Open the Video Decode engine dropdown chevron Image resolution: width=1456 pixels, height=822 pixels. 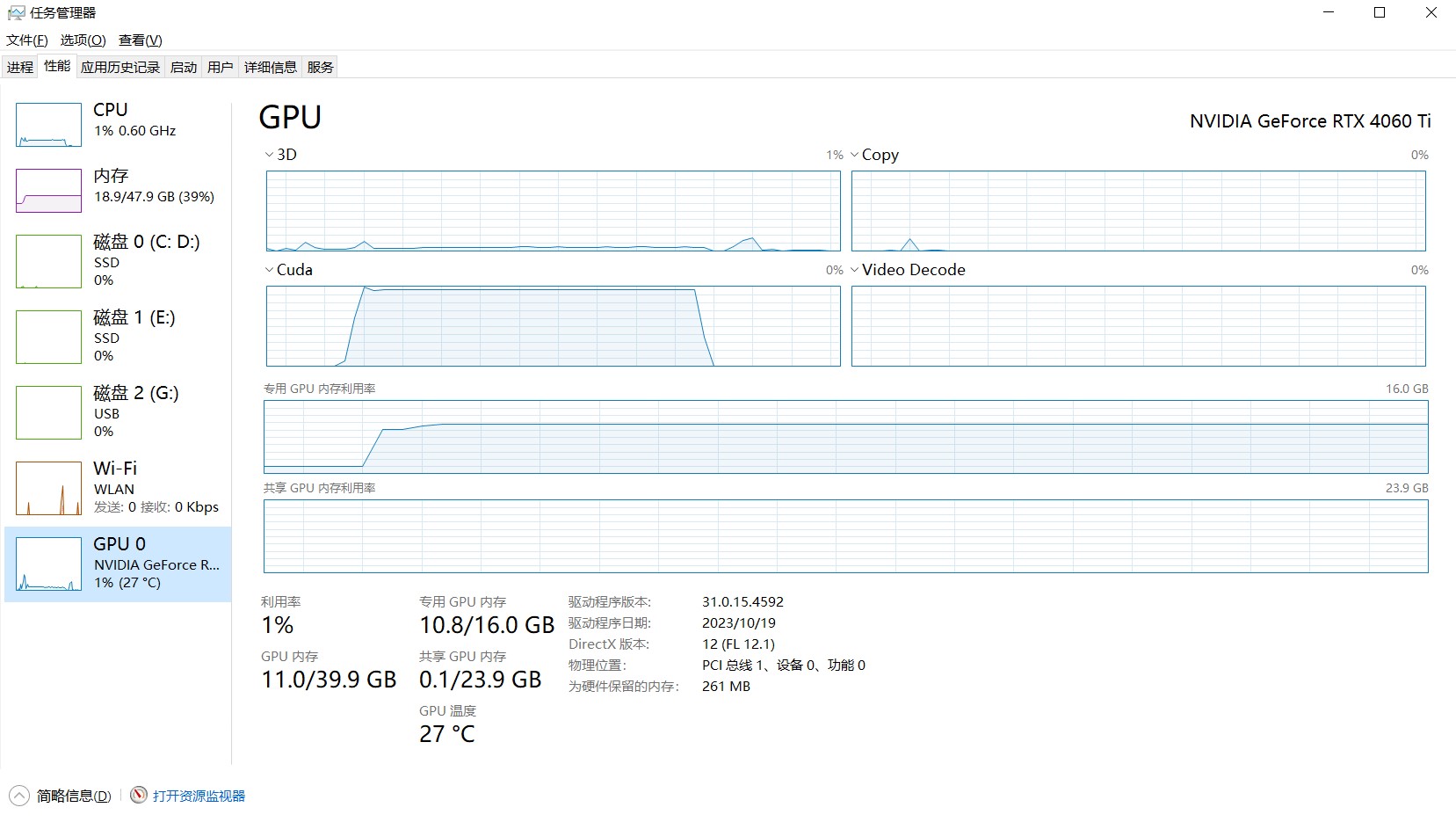(x=854, y=270)
